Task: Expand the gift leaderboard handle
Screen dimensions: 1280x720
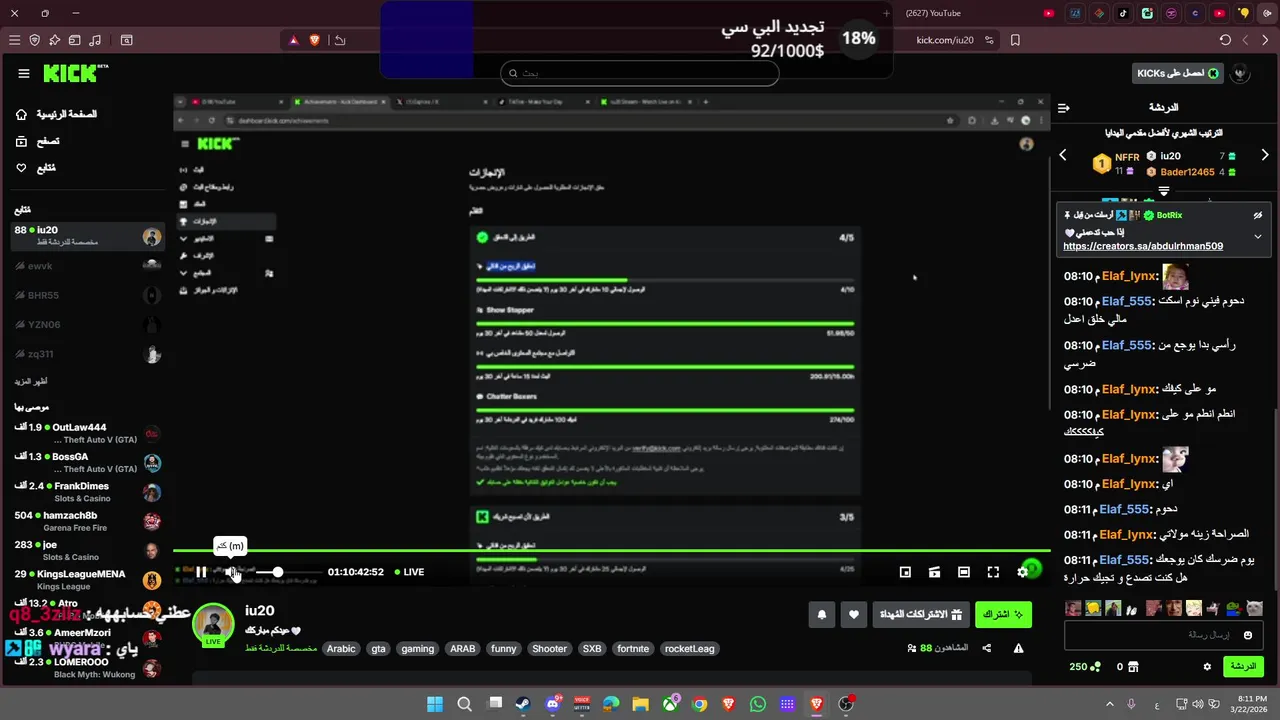Action: (x=1164, y=190)
